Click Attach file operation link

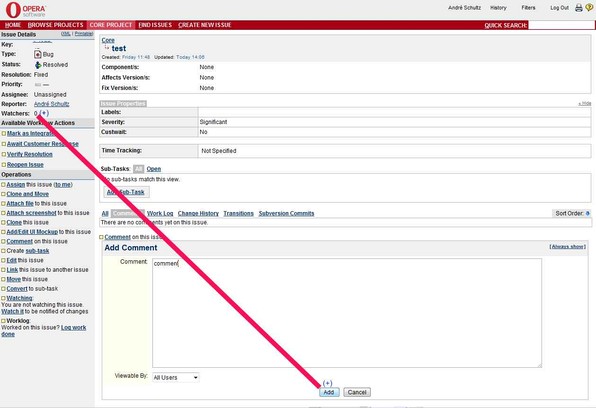pyautogui.click(x=20, y=204)
